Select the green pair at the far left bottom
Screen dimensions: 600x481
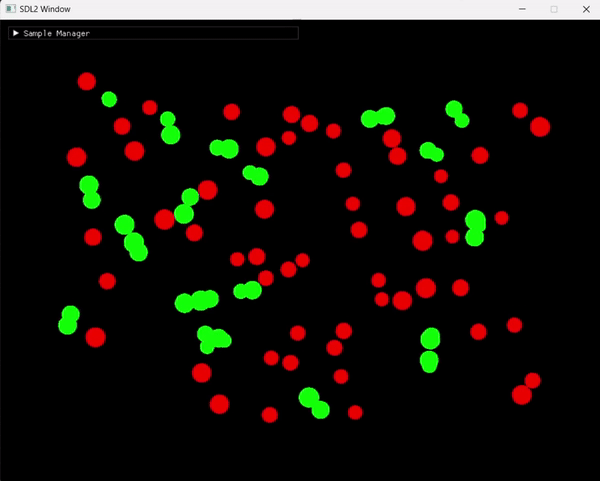tap(69, 320)
